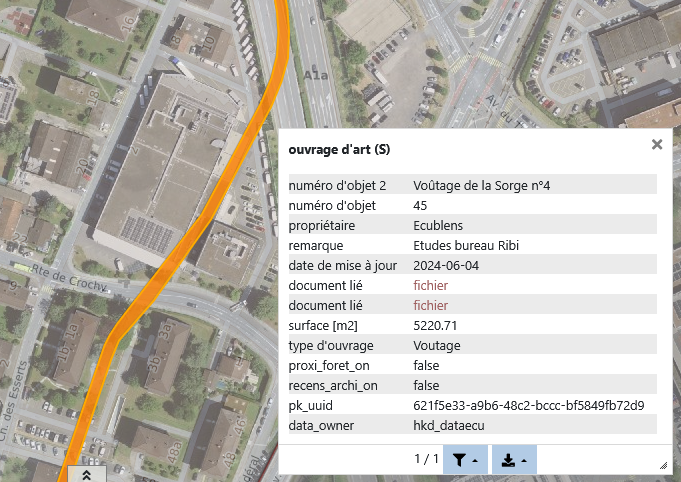Open the download export dropdown
Viewport: 681px width, 482px height.
(x=513, y=459)
